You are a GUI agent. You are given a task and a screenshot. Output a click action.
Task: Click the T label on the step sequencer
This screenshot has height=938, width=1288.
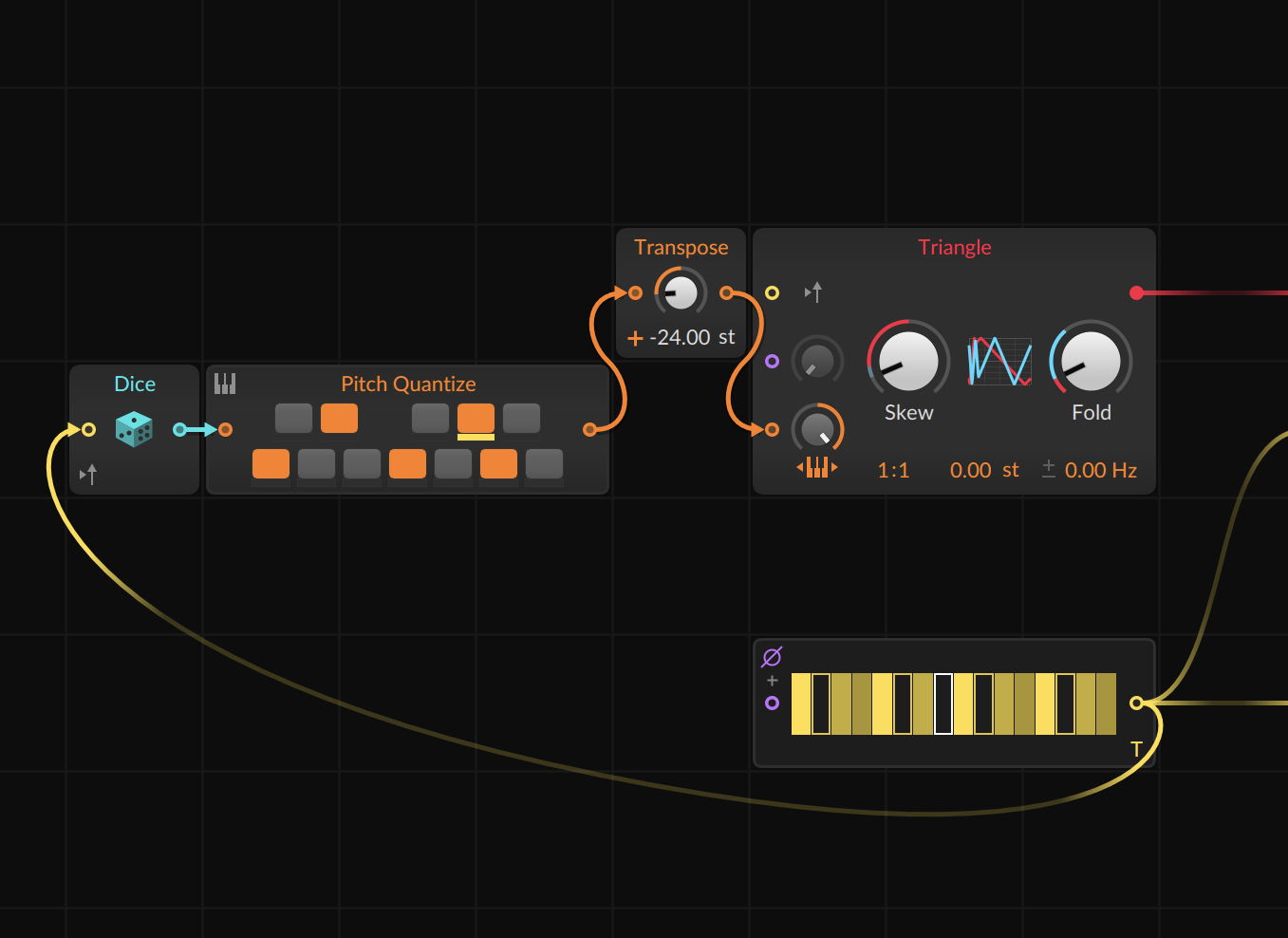click(1136, 750)
